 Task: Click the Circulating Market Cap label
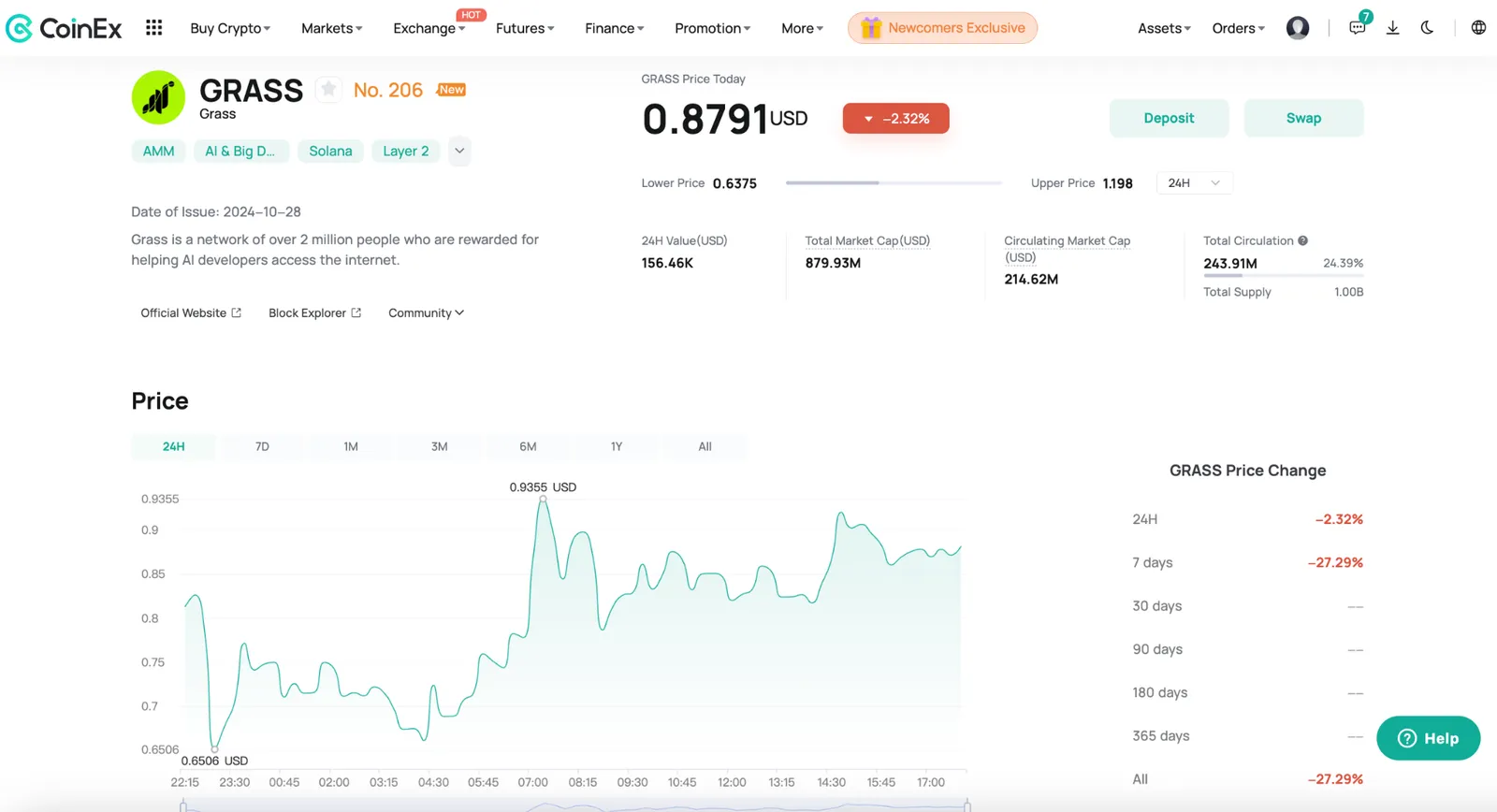(x=1067, y=249)
